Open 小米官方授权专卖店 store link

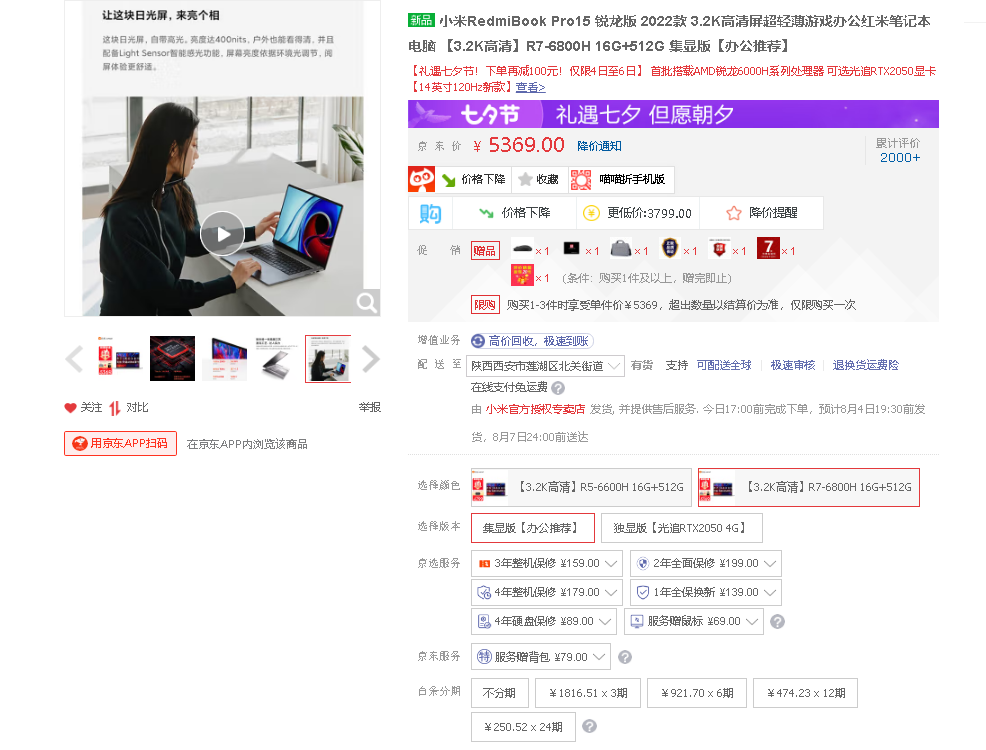pos(535,409)
